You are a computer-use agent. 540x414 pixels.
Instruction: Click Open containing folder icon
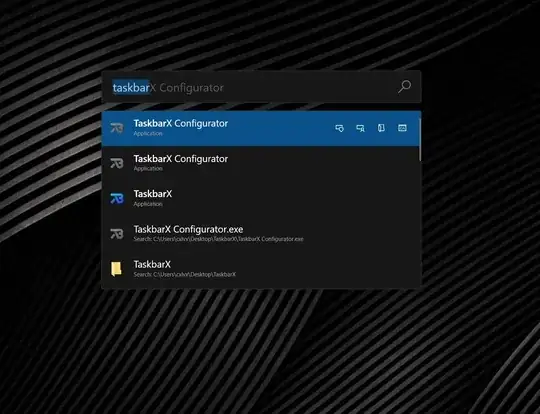381,128
